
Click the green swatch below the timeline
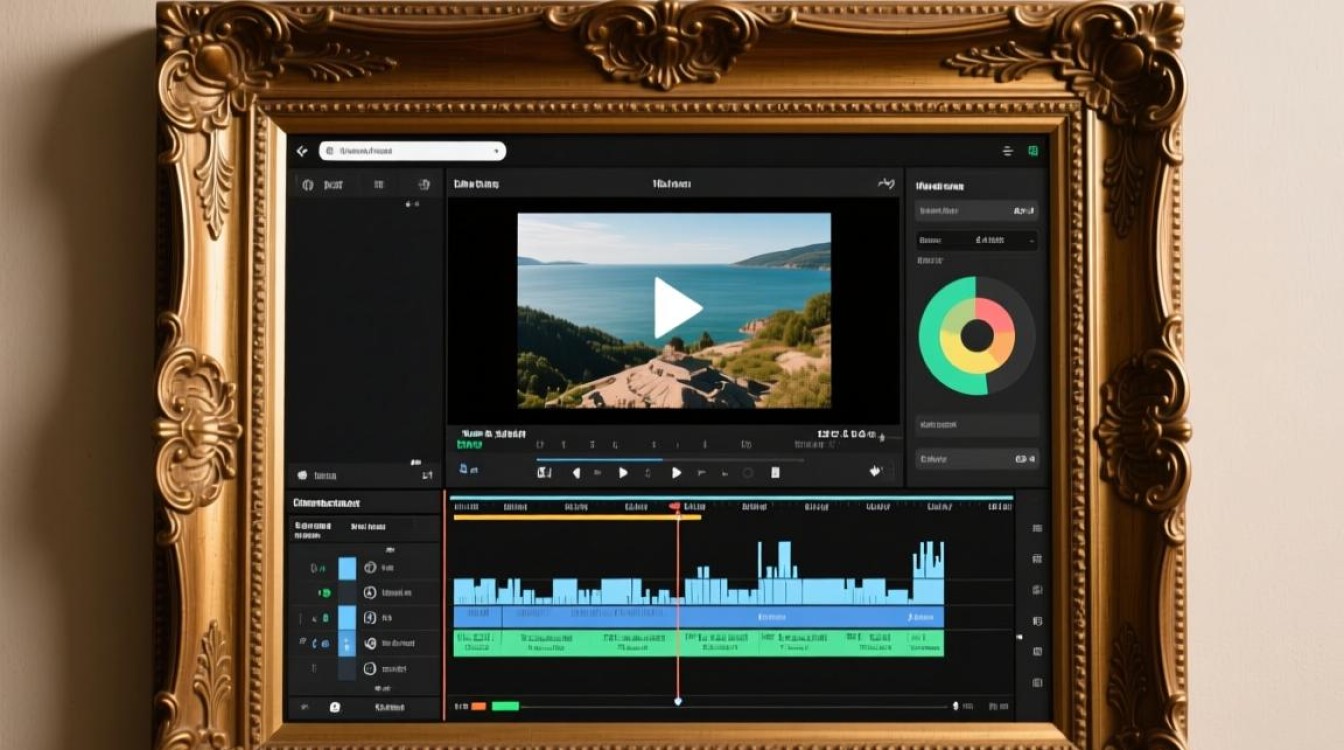505,706
